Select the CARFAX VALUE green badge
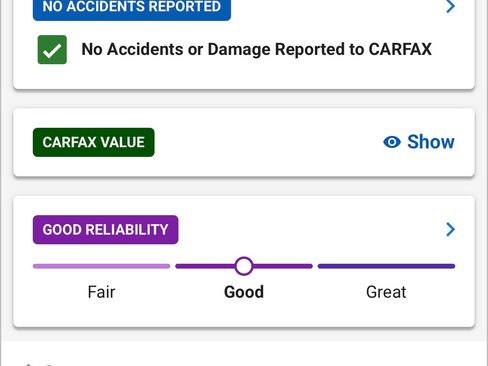Image resolution: width=488 pixels, height=366 pixels. point(94,142)
